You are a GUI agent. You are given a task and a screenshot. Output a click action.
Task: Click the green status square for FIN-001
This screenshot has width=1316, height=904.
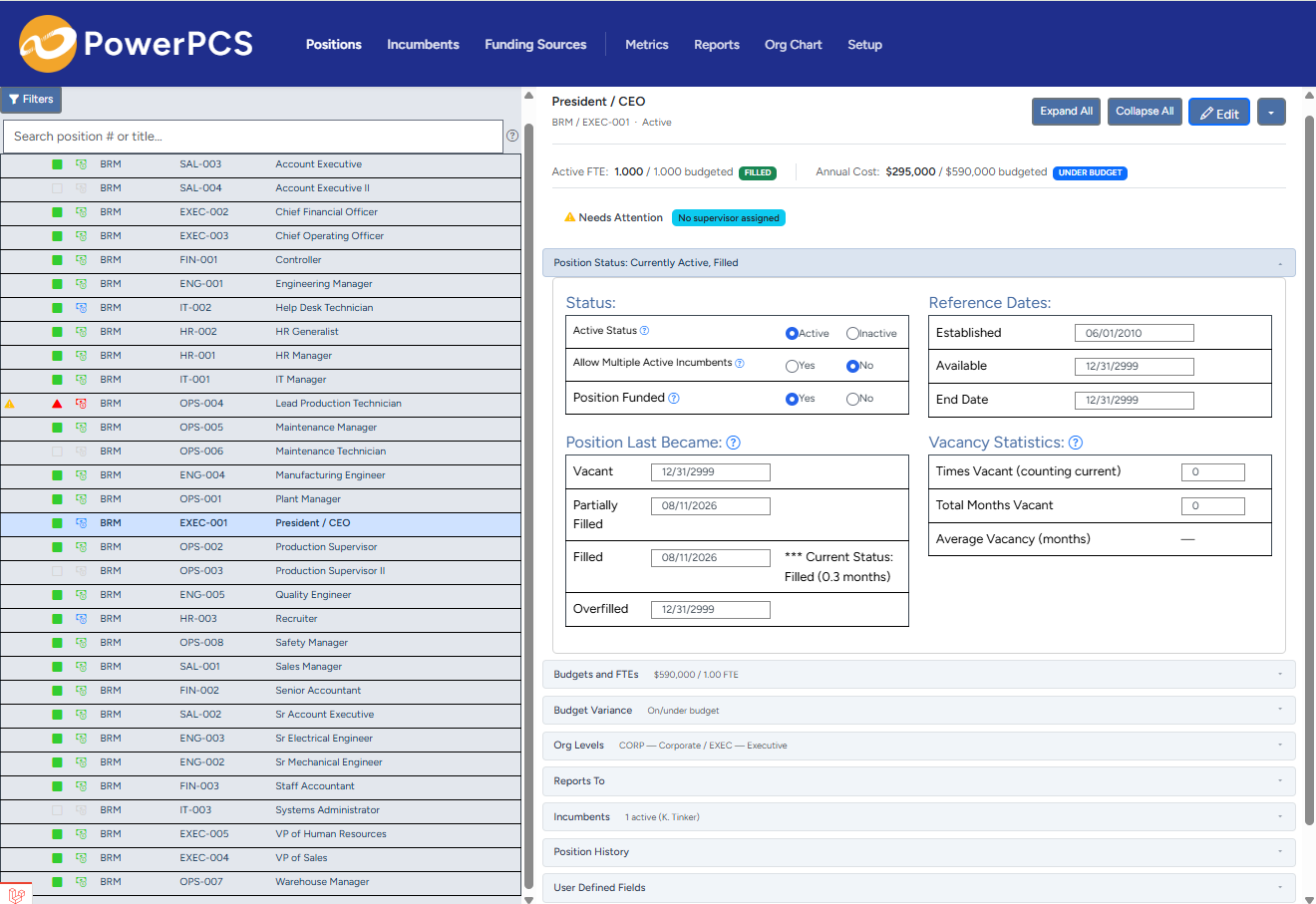click(x=57, y=260)
